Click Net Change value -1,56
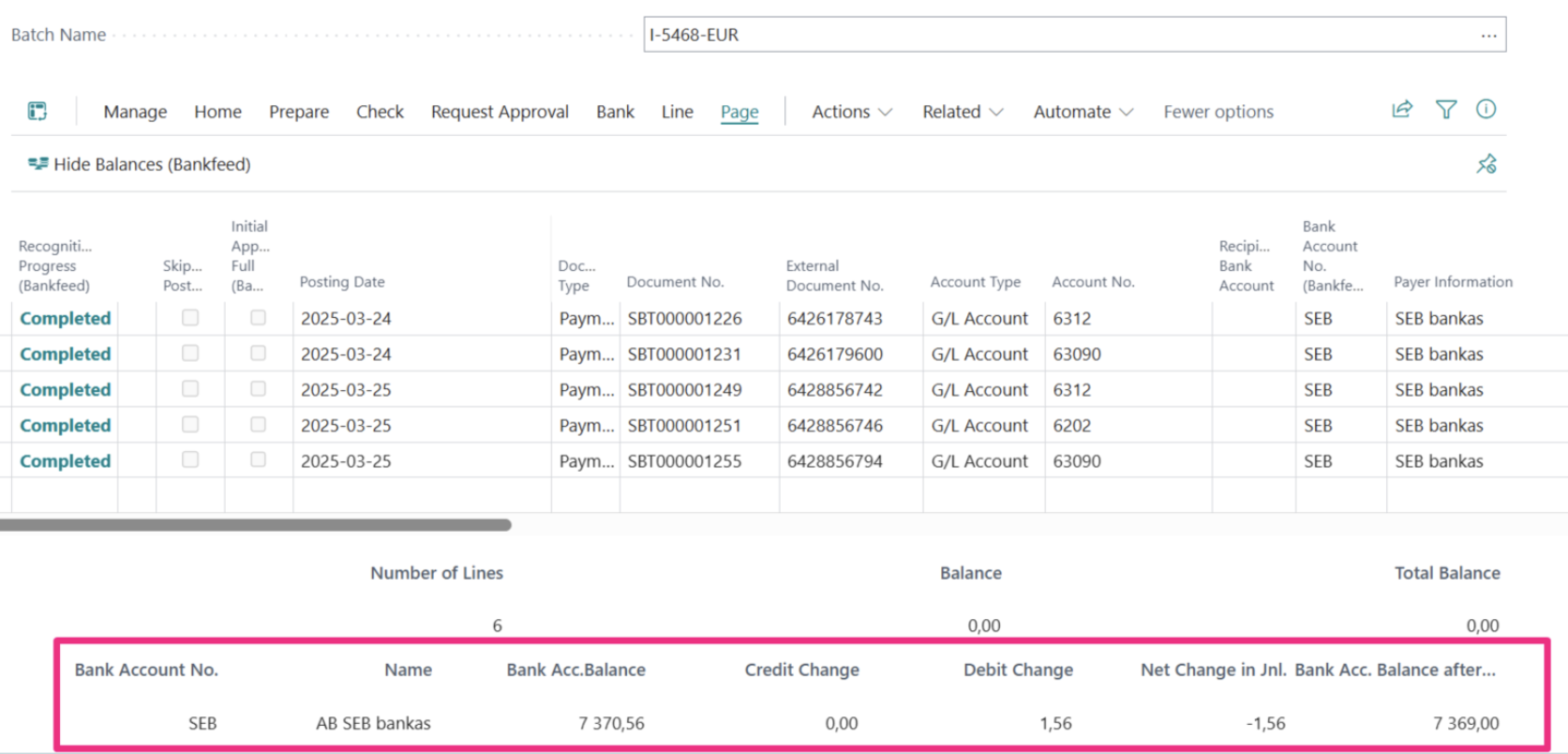 [x=1265, y=723]
